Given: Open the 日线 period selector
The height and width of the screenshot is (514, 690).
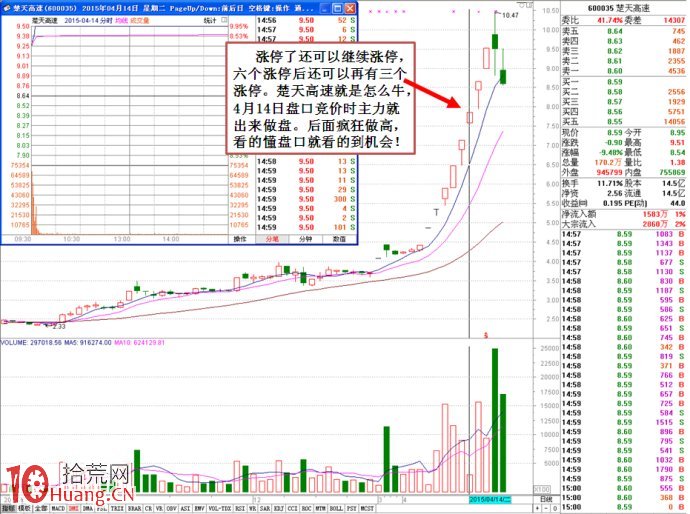Looking at the screenshot, I should 546,499.
